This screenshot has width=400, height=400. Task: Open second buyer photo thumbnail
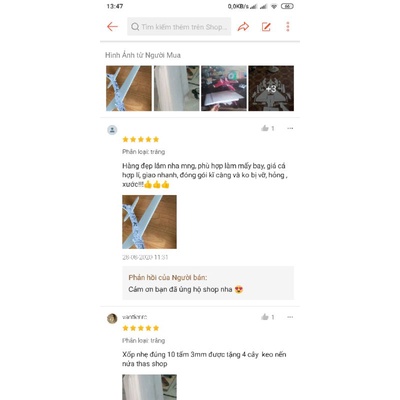click(176, 88)
